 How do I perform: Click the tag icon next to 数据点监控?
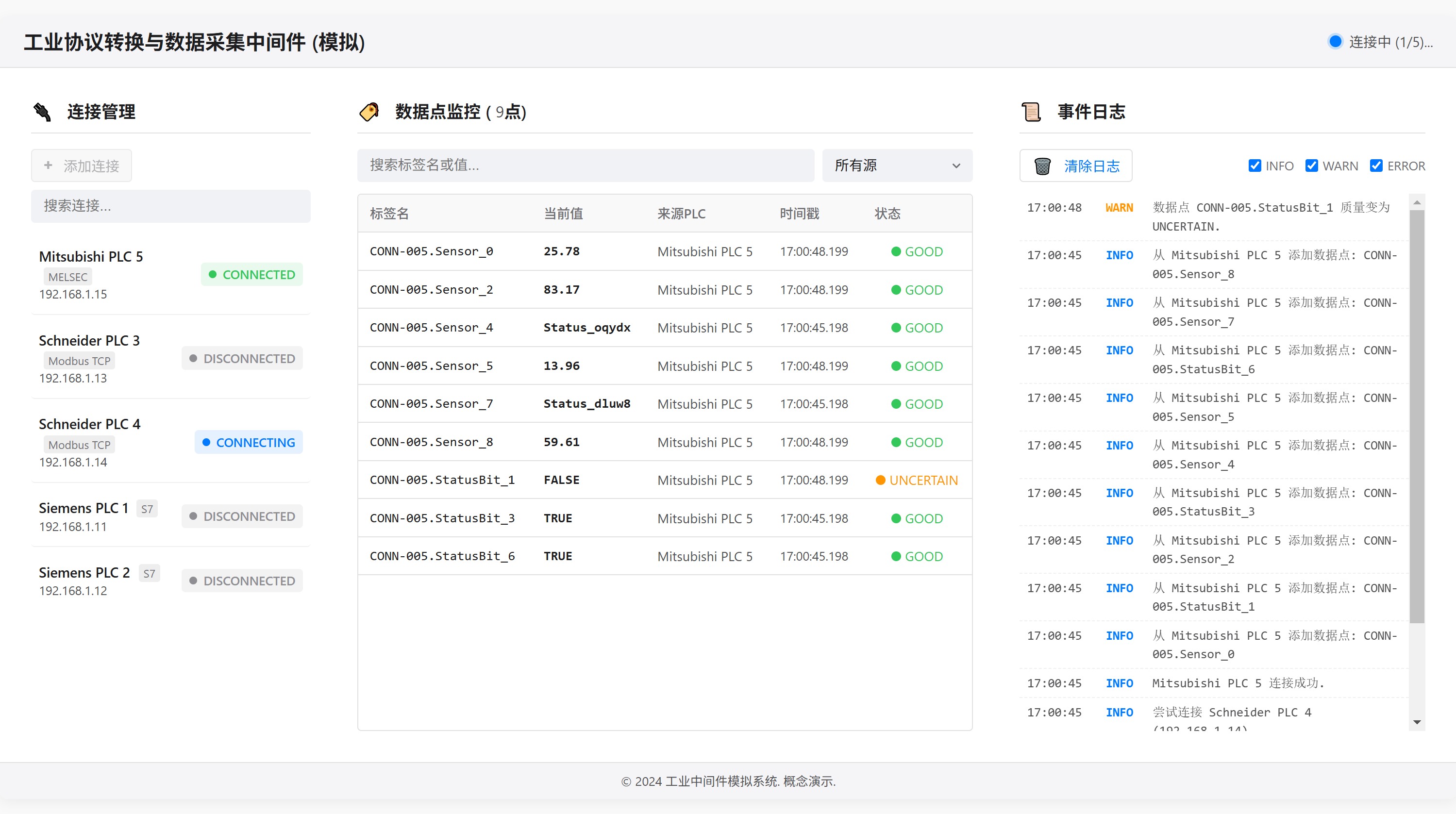[x=369, y=112]
